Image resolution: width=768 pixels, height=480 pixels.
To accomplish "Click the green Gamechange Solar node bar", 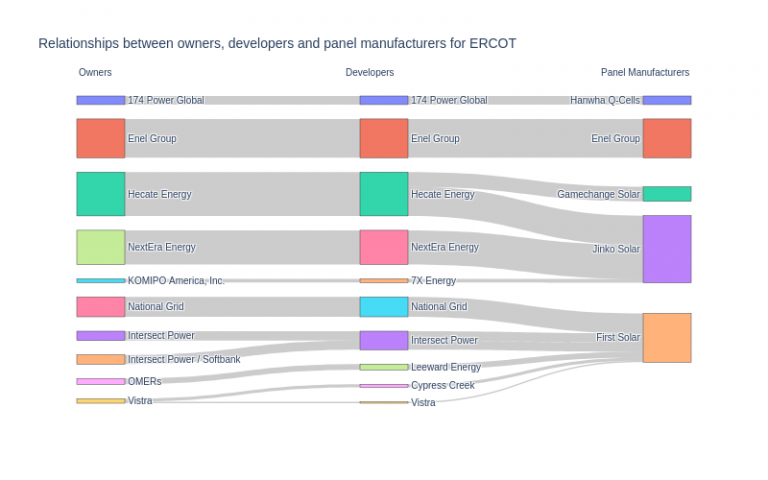I will [667, 194].
